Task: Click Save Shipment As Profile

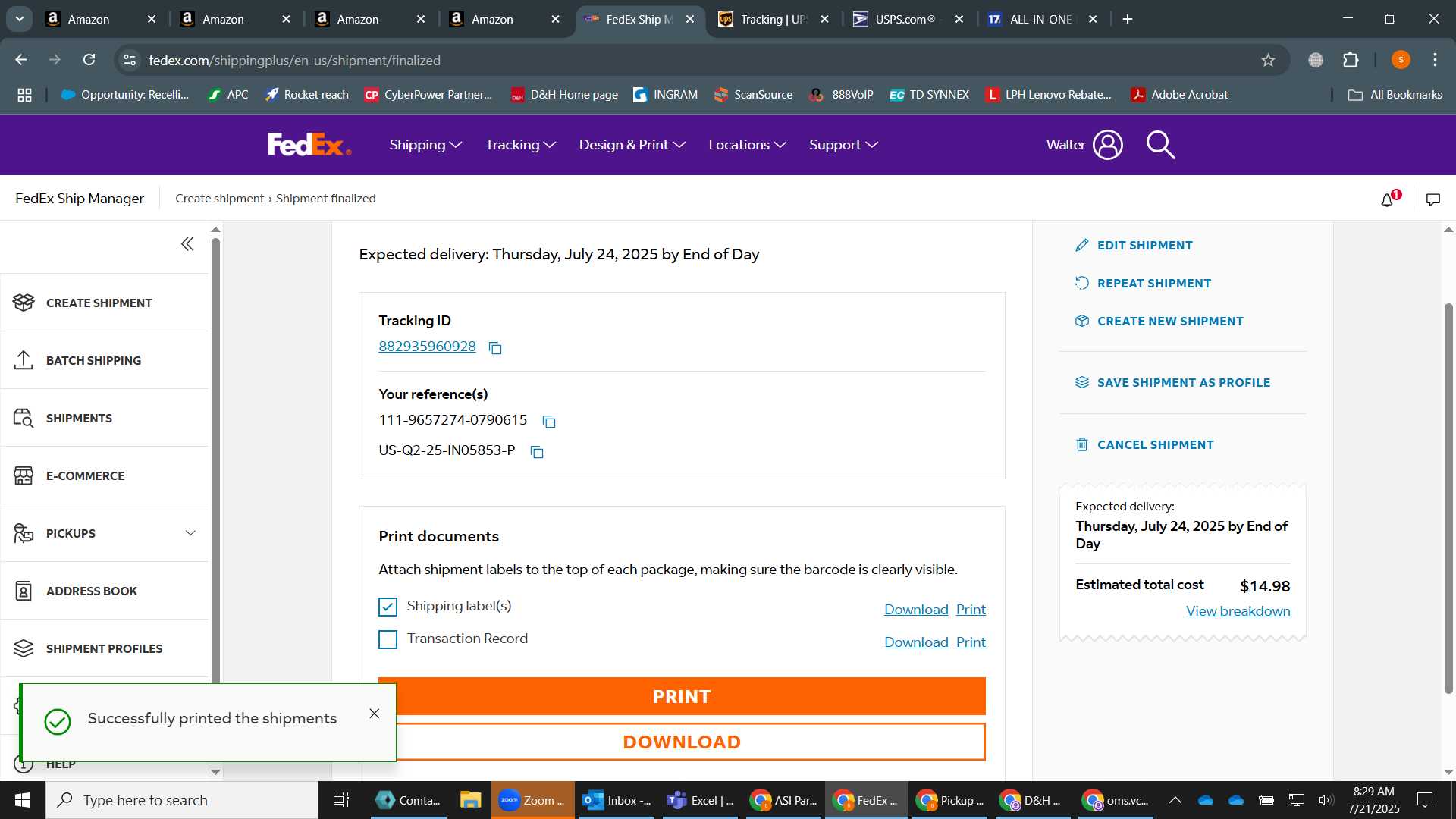Action: point(1172,383)
